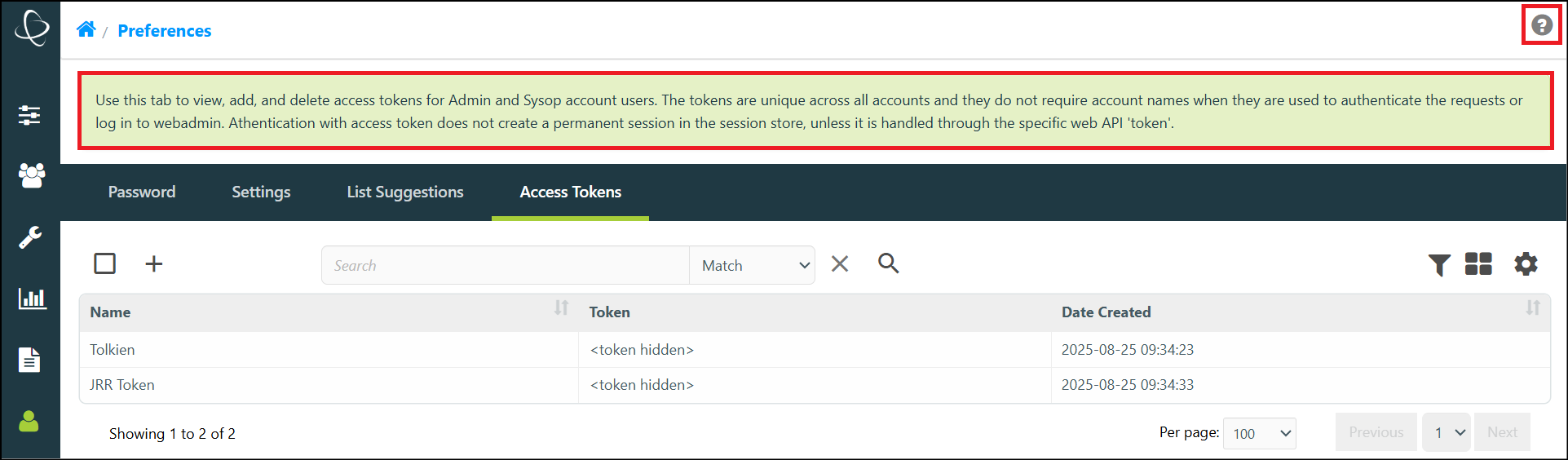Go to the Home breadcrumb icon

(86, 29)
